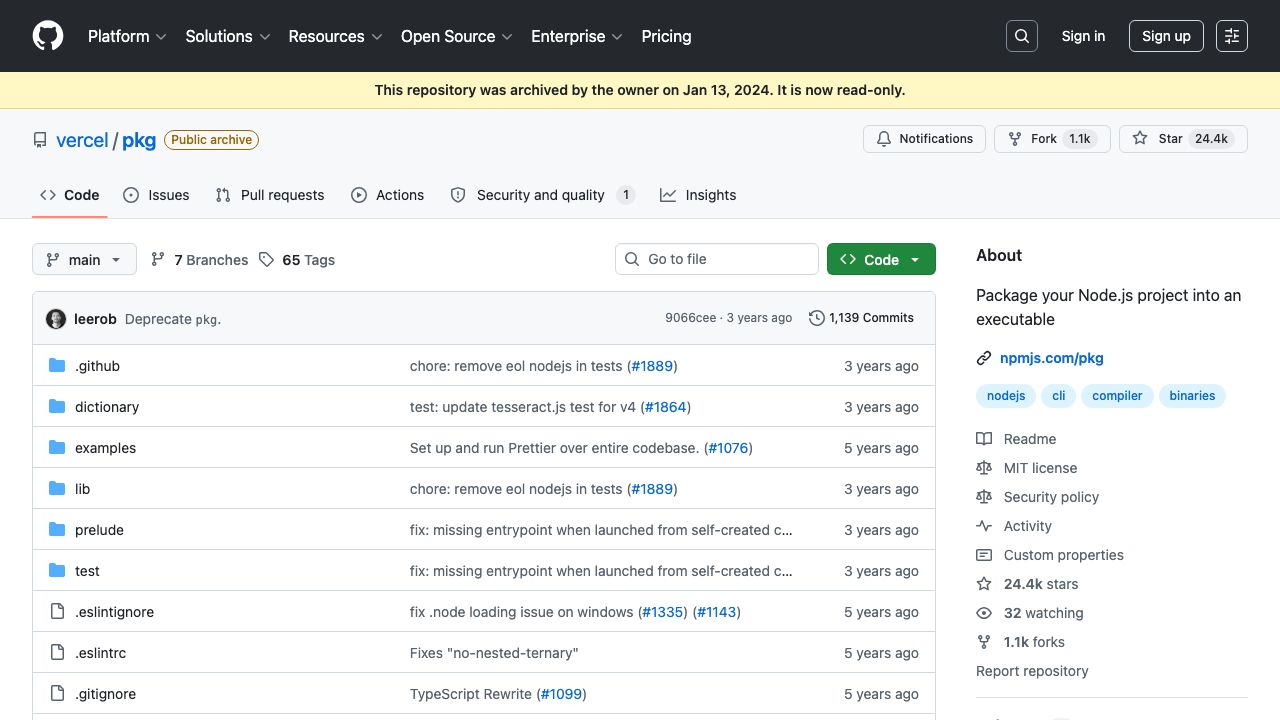Screen dimensions: 1280x720
Task: Click the dictionary folder icon
Action: [x=57, y=407]
